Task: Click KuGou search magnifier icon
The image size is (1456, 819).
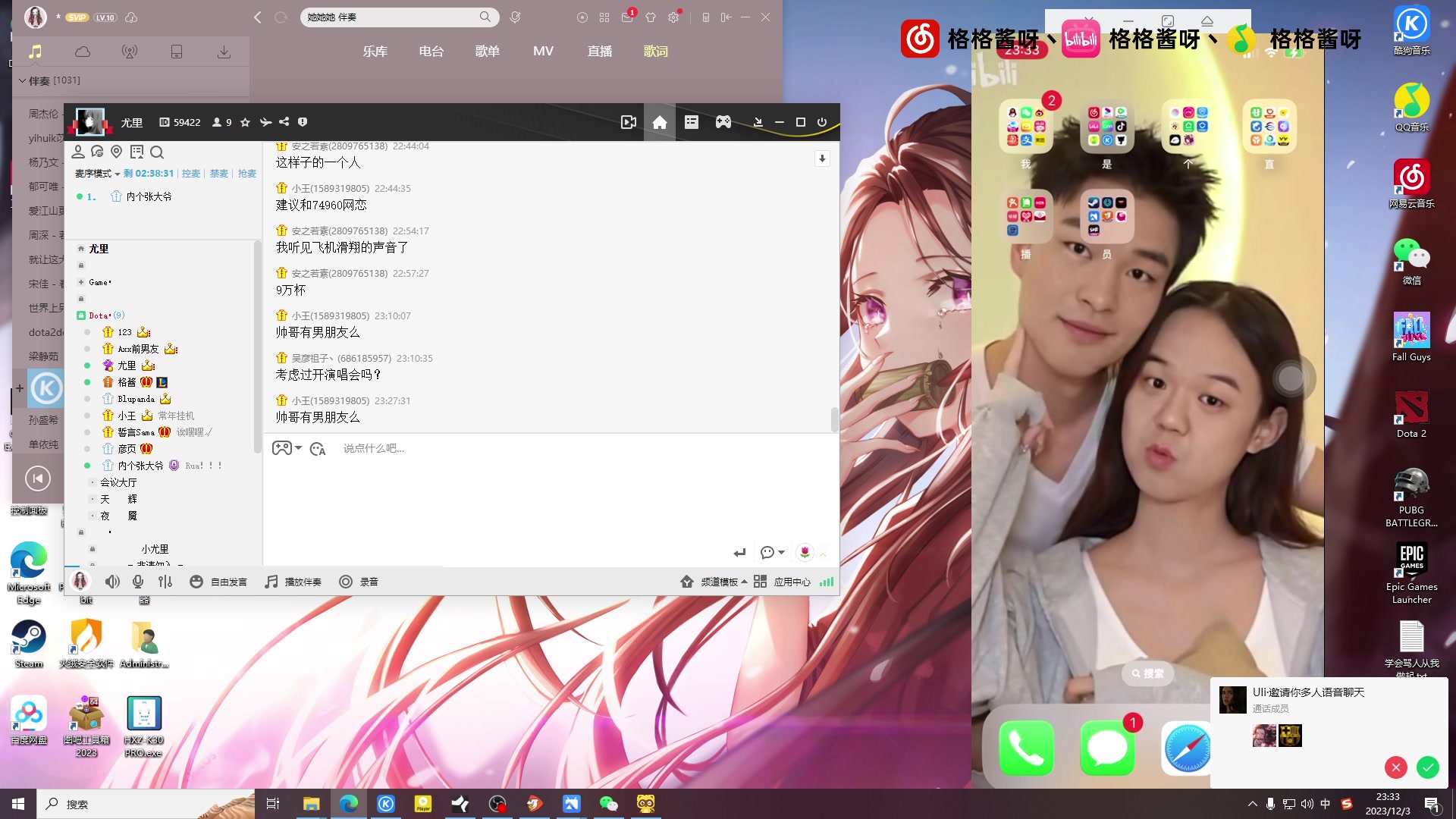Action: (x=485, y=17)
